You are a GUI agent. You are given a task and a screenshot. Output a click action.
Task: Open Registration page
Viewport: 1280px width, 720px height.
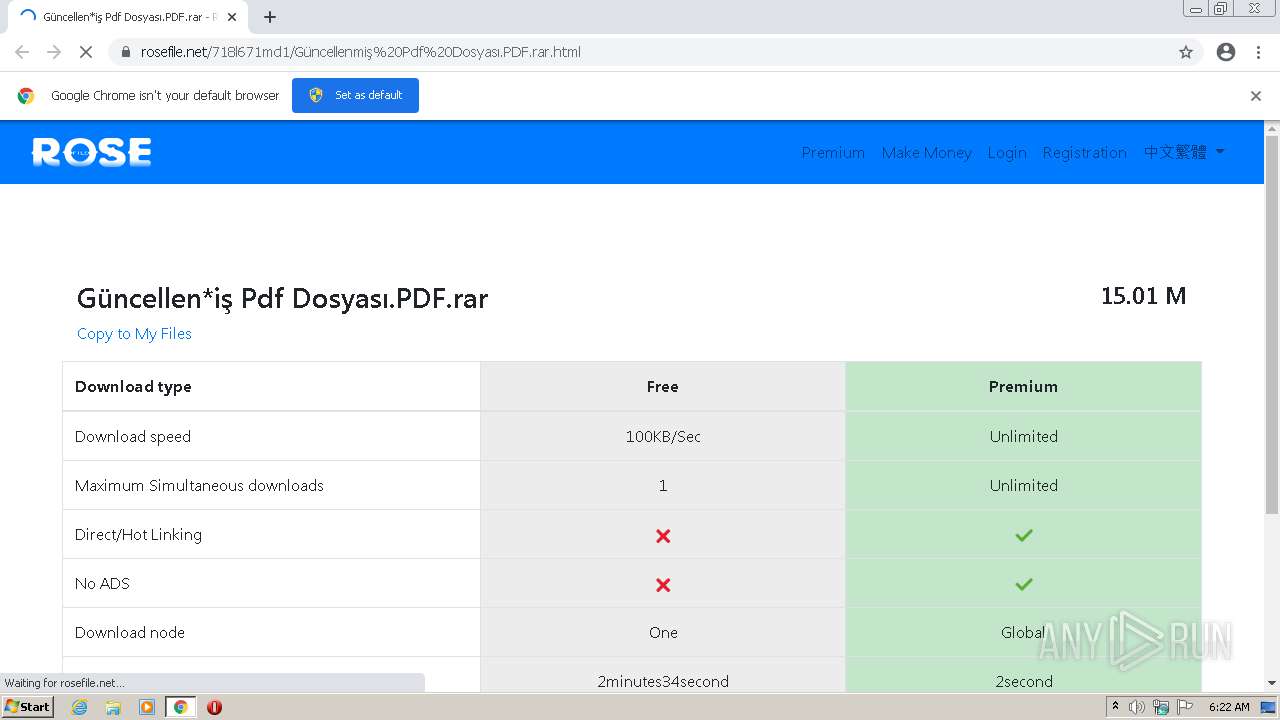click(x=1084, y=152)
